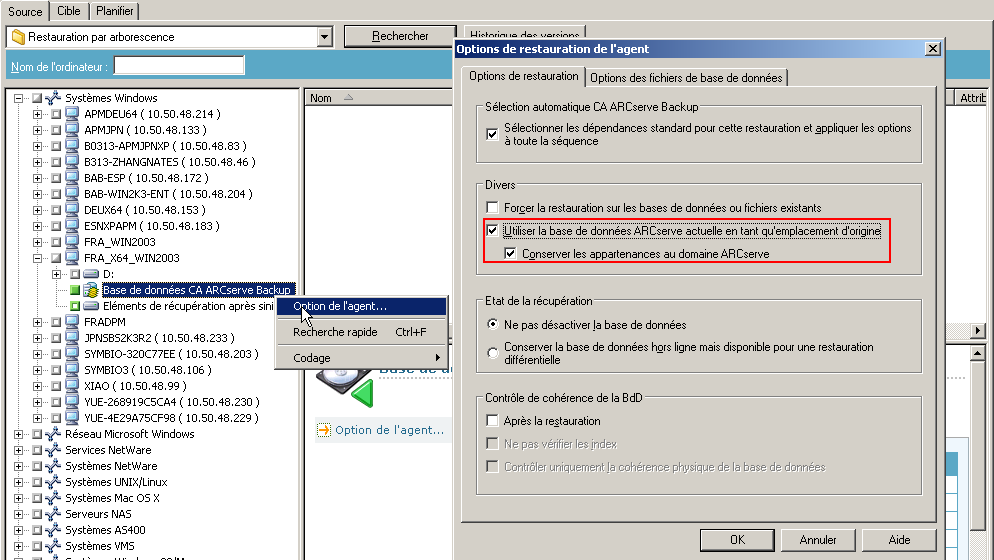Click the YUE-268919C5CA4 computer icon
The image size is (994, 560).
tap(72, 402)
